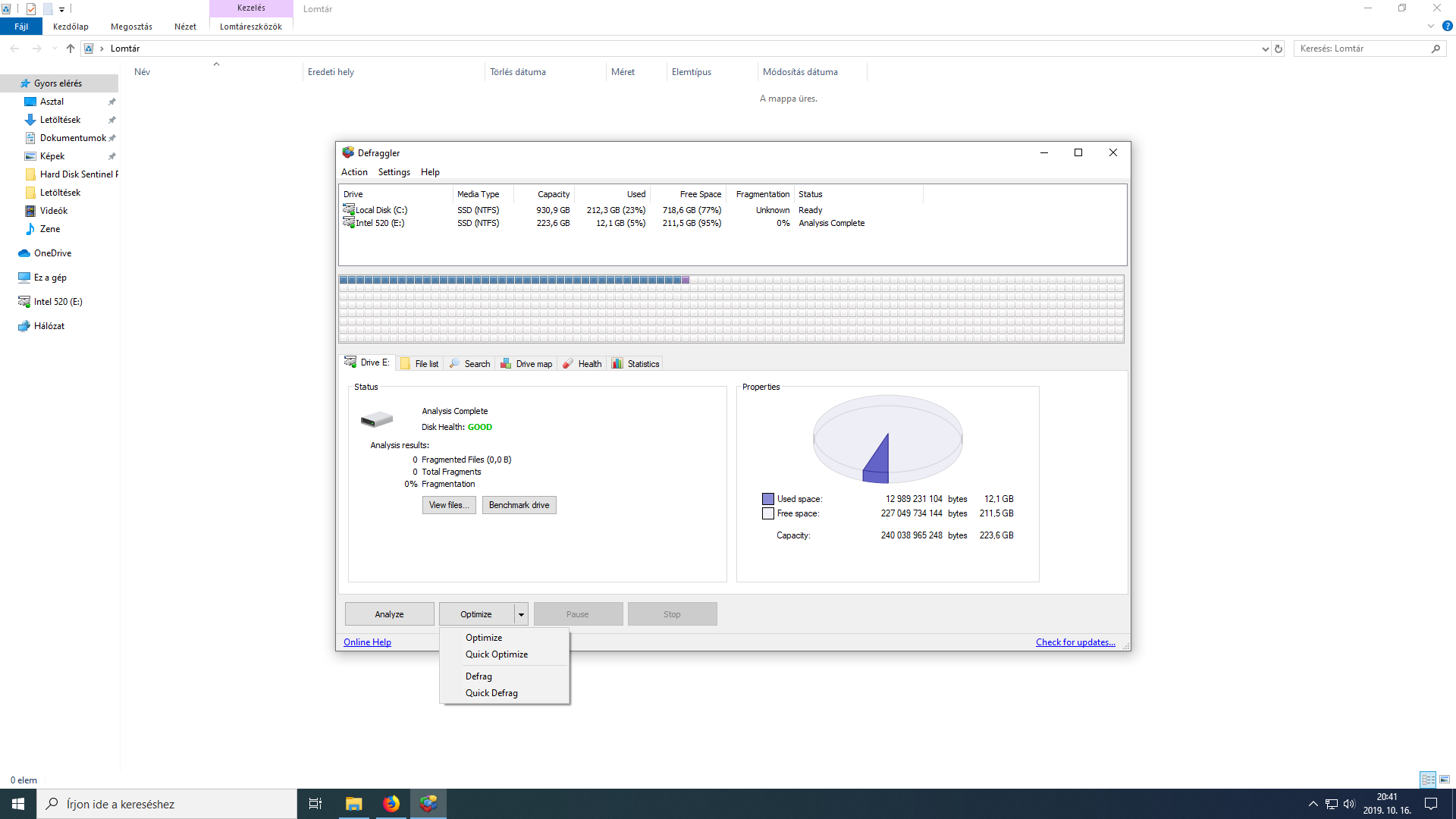This screenshot has width=1456, height=819.
Task: Click the Optimize main button
Action: 476,614
